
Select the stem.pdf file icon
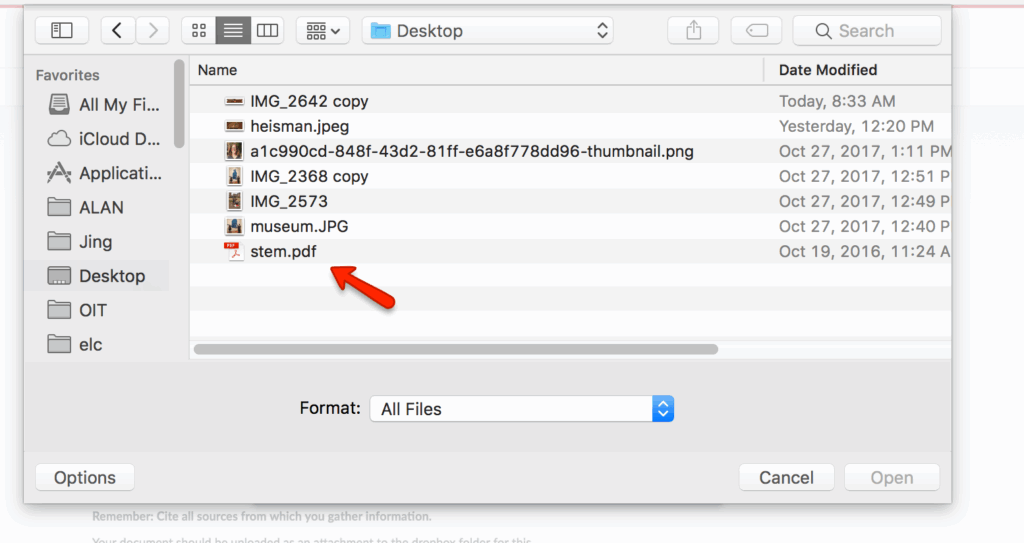(234, 251)
